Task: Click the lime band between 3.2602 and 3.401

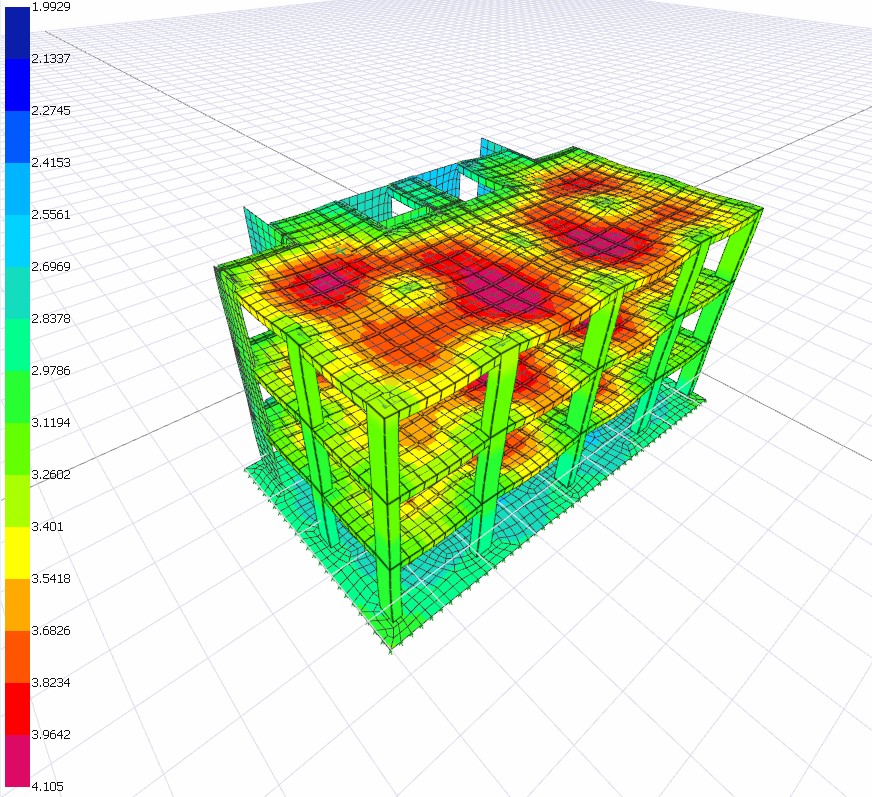Action: tap(17, 501)
